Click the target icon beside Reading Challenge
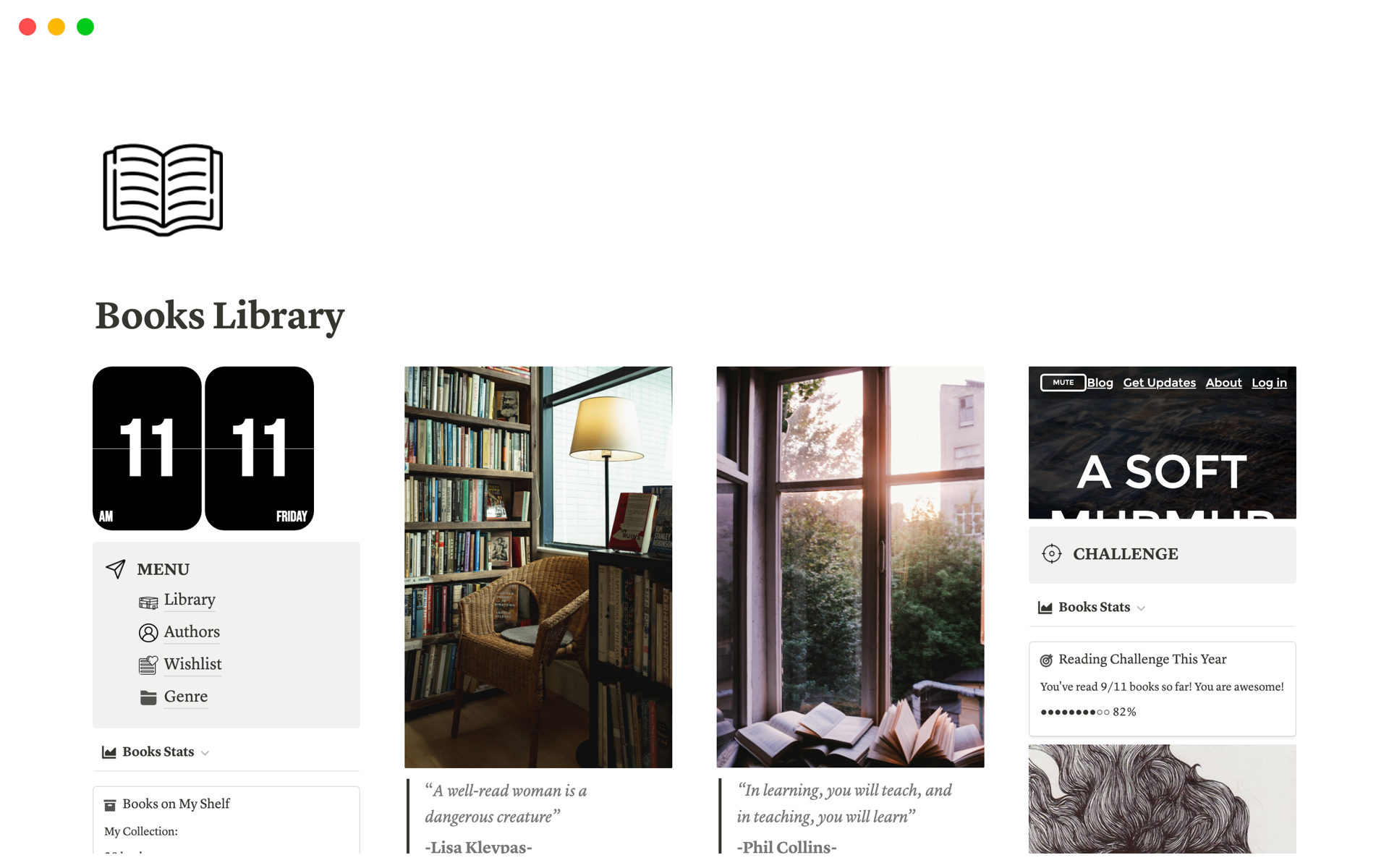The image size is (1389, 868). [x=1046, y=660]
